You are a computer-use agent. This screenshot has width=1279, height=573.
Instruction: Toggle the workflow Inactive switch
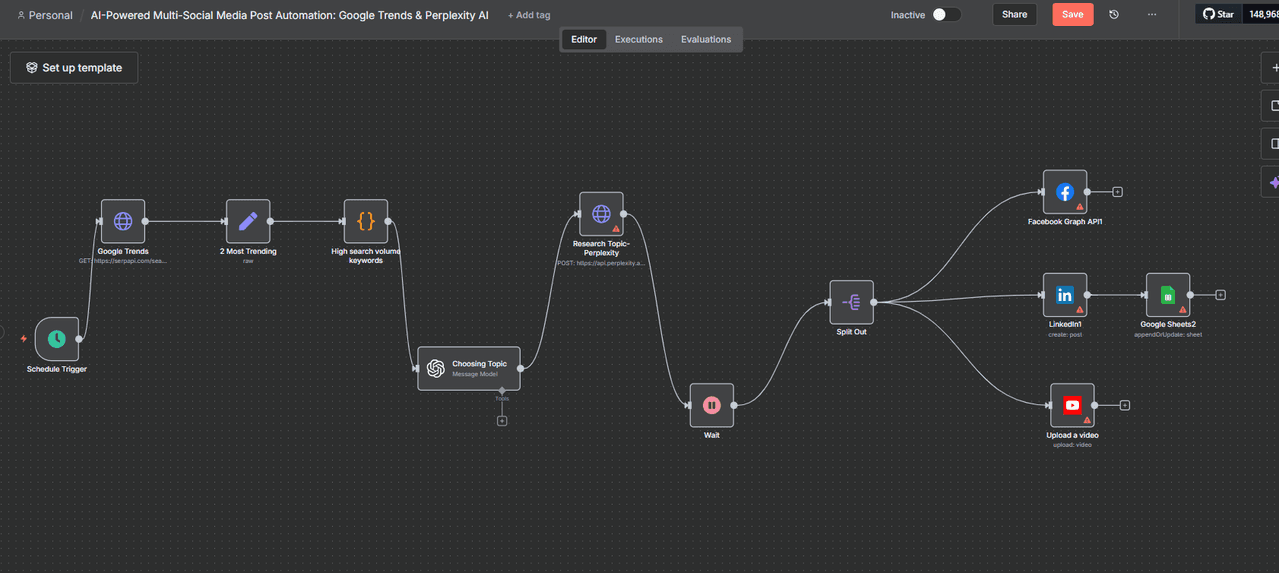pyautogui.click(x=946, y=15)
